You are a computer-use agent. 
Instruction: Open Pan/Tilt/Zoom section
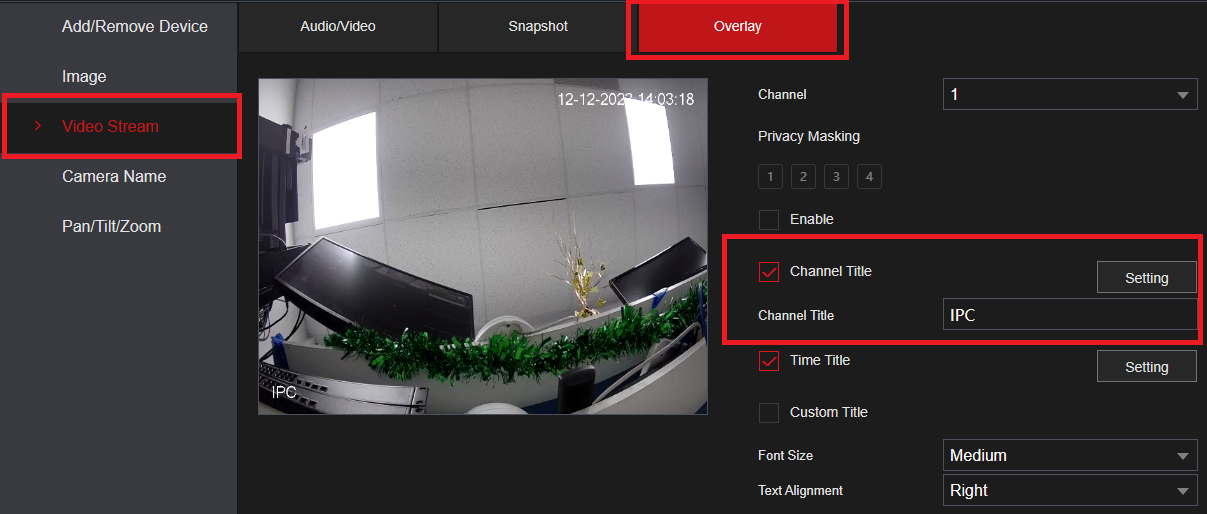coord(111,226)
